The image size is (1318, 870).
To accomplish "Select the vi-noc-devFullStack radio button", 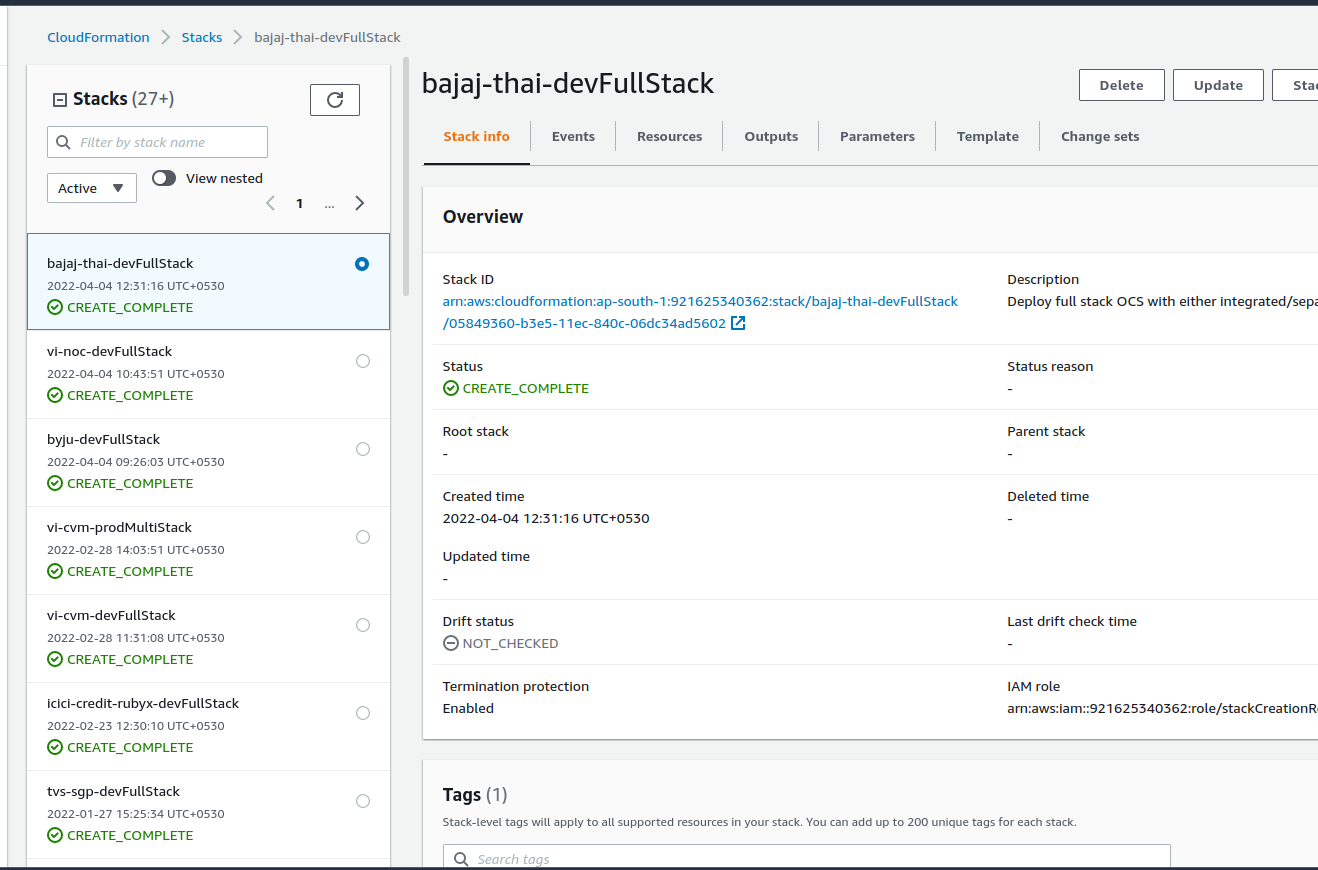I will [363, 361].
